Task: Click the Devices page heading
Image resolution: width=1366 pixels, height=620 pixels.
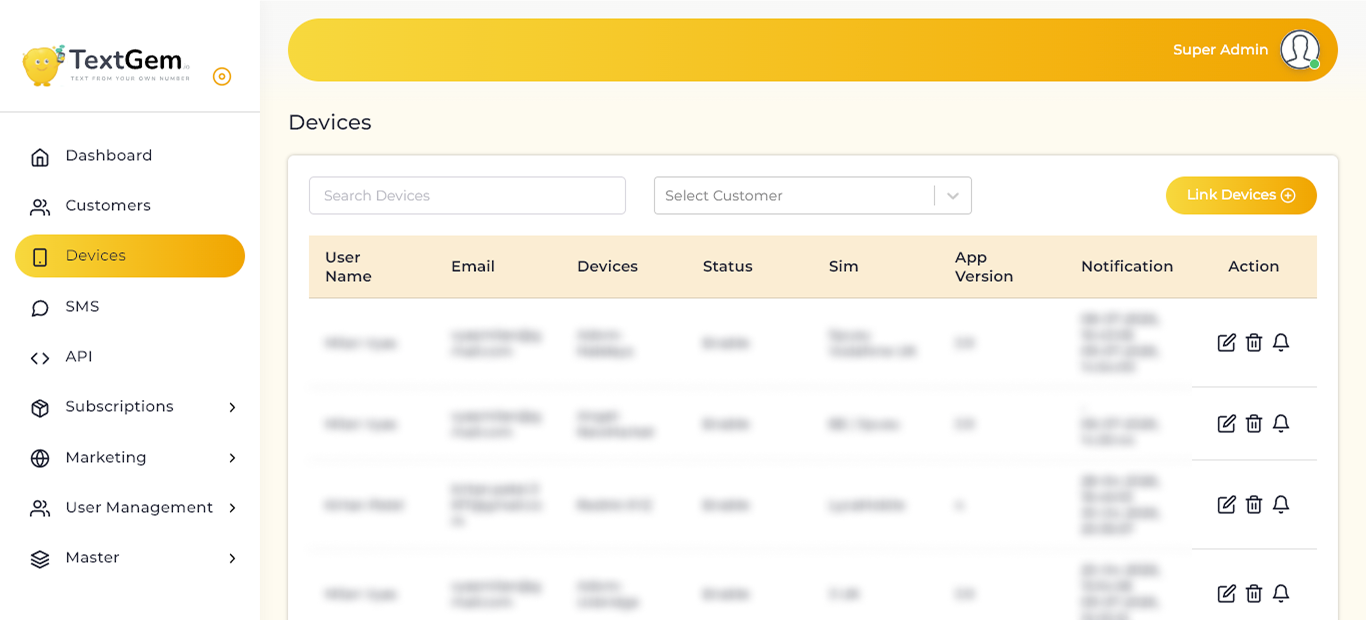Action: click(330, 123)
